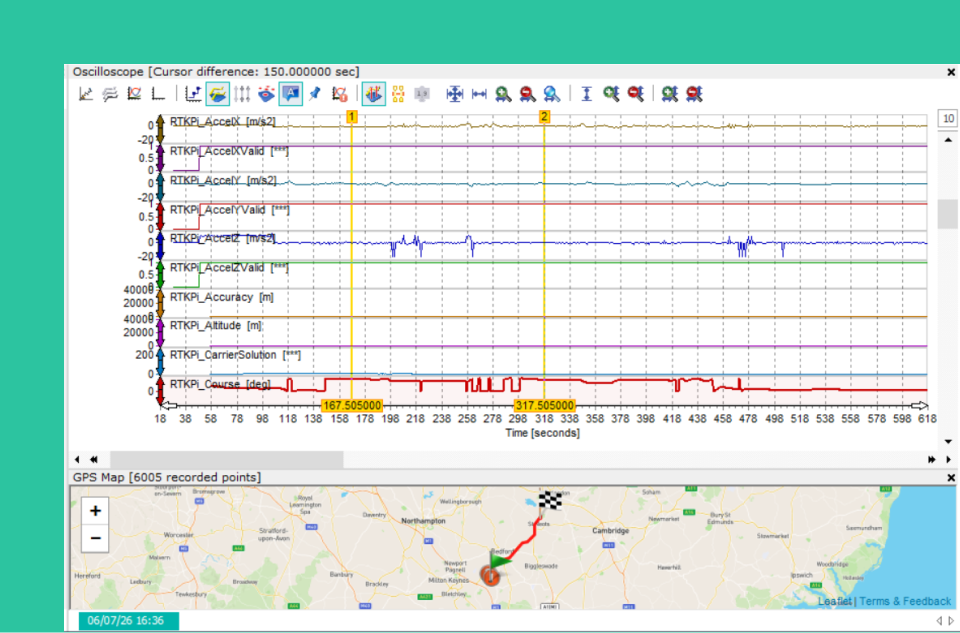Click the signal count field showing 10

pyautogui.click(x=948, y=119)
